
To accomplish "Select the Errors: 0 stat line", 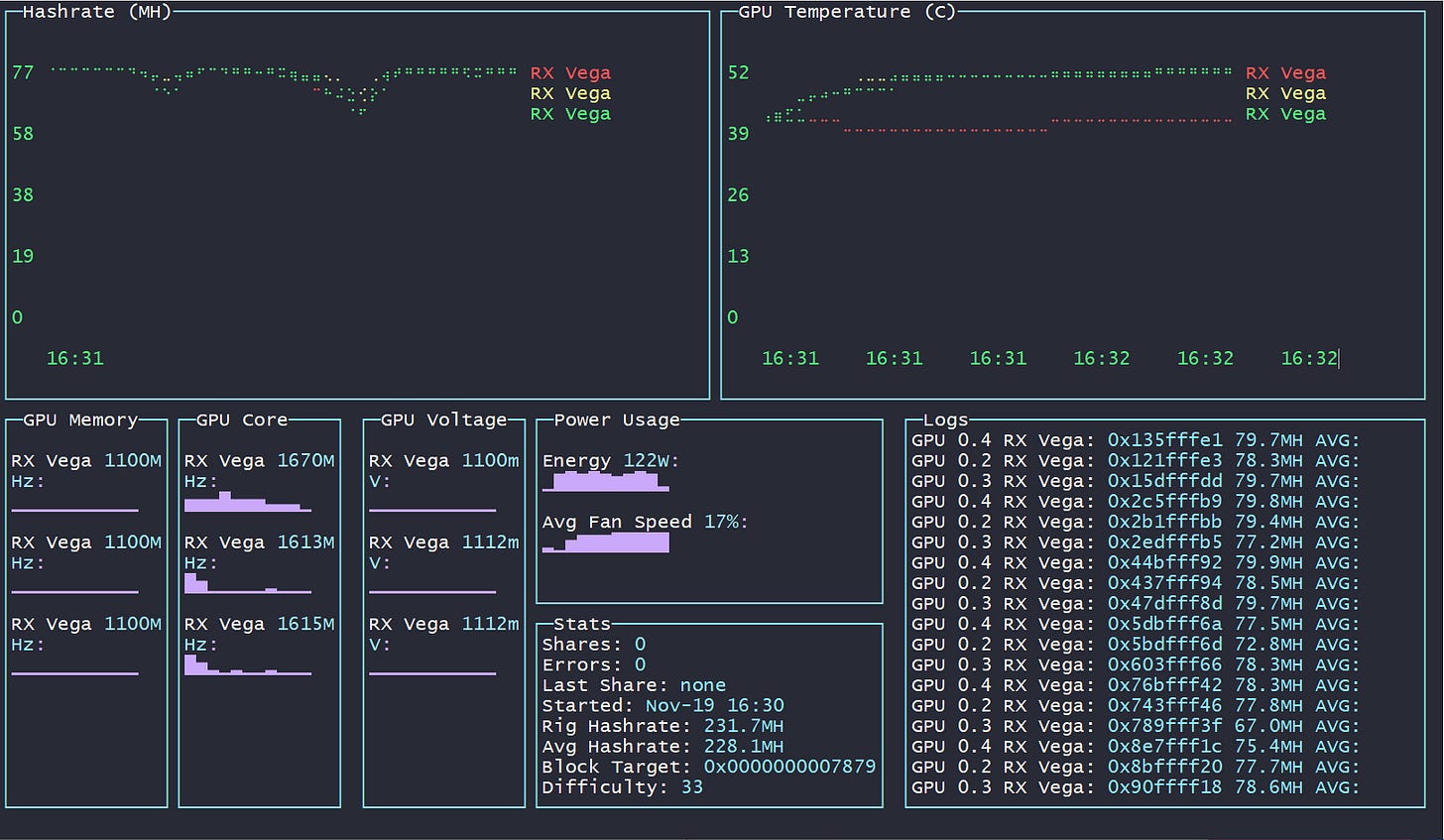I will [594, 664].
